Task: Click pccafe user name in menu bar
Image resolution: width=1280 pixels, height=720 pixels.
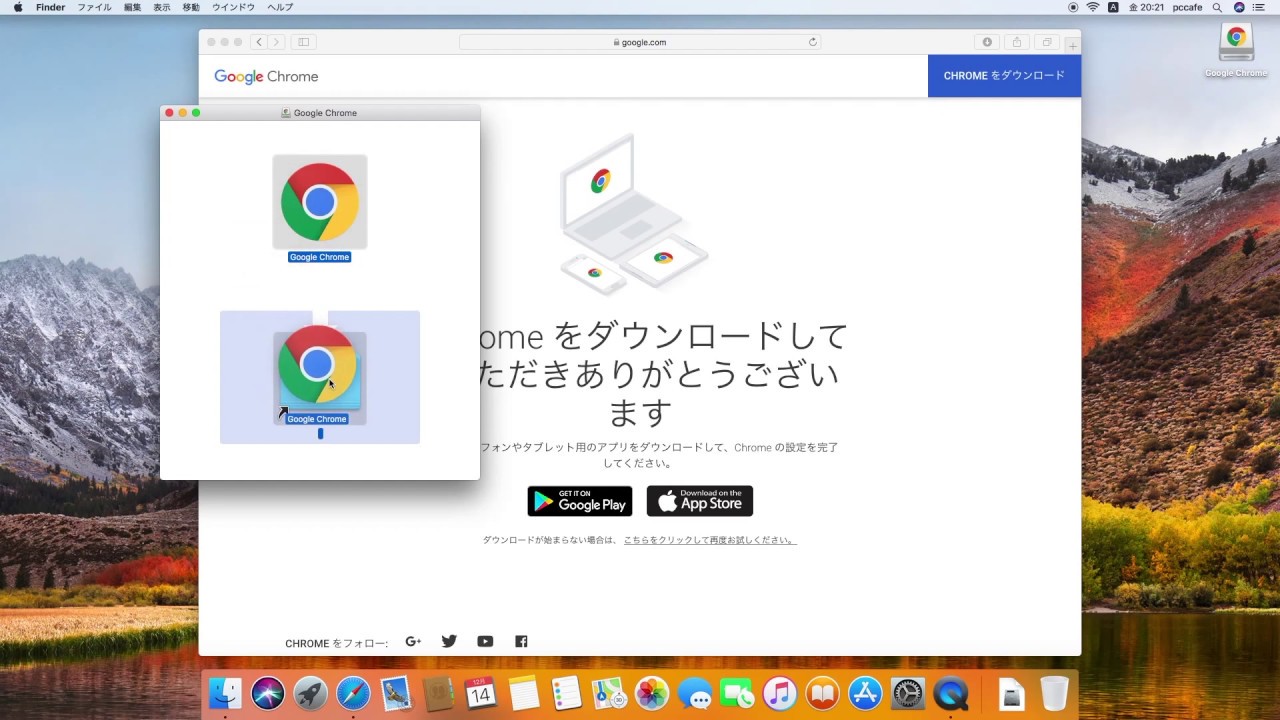Action: pyautogui.click(x=1187, y=7)
